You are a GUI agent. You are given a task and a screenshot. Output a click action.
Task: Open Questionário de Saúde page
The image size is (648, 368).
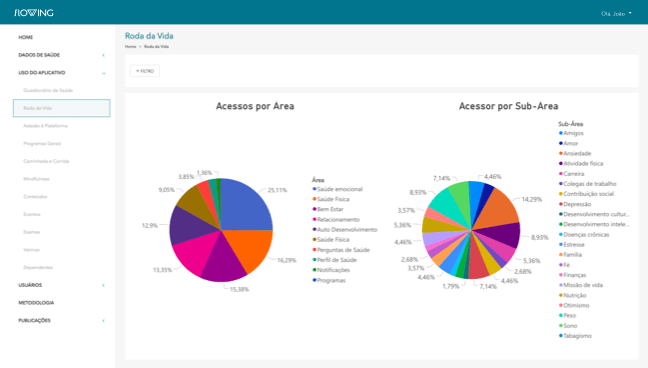48,91
